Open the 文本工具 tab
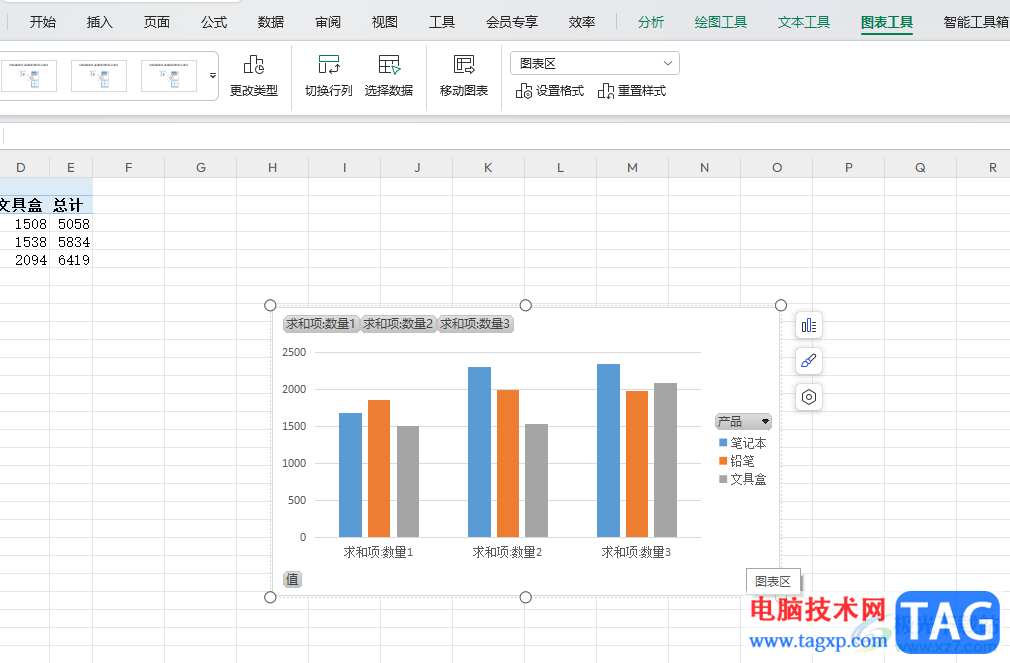 click(804, 22)
